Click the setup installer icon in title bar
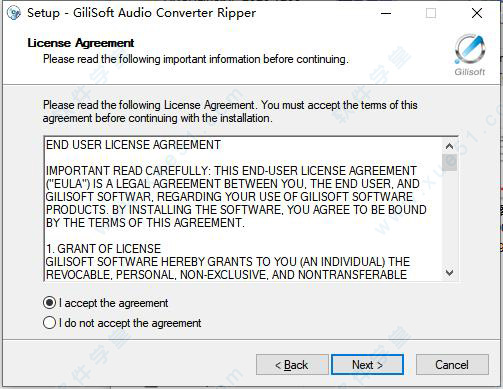Viewport: 503px width, 389px height. click(14, 13)
